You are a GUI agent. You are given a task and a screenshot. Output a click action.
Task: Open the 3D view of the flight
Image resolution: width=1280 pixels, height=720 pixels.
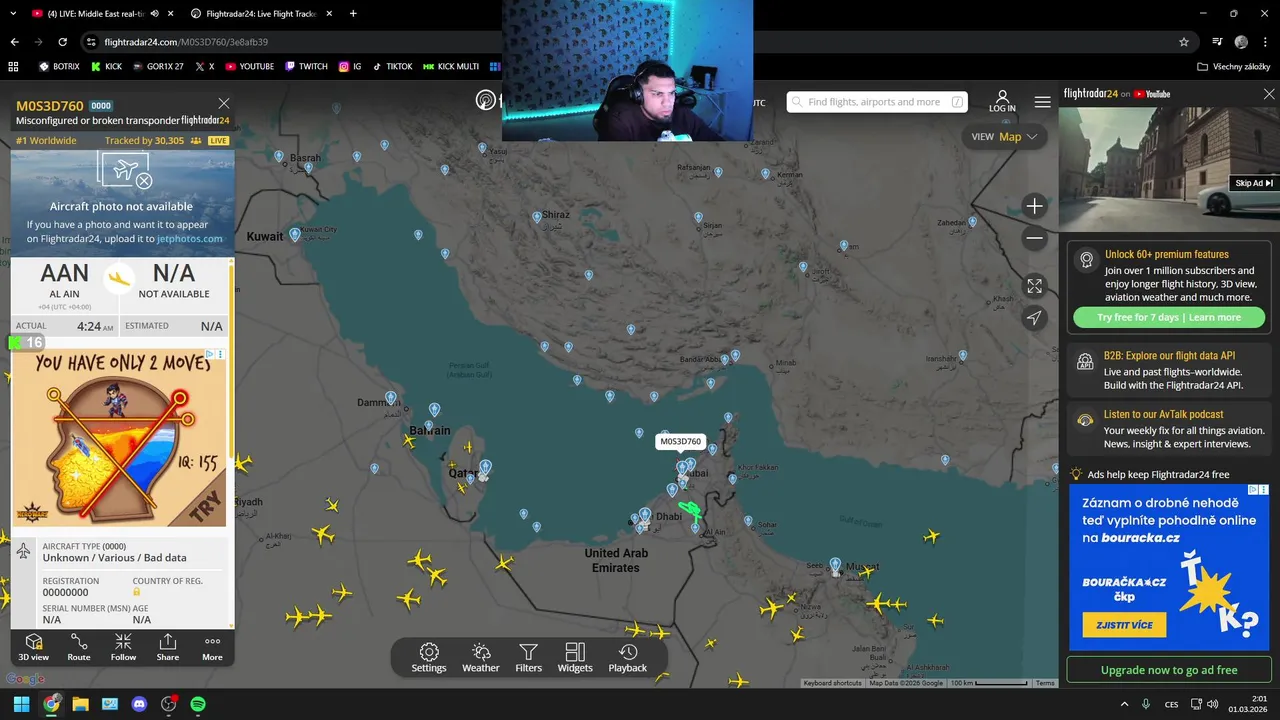pos(33,647)
